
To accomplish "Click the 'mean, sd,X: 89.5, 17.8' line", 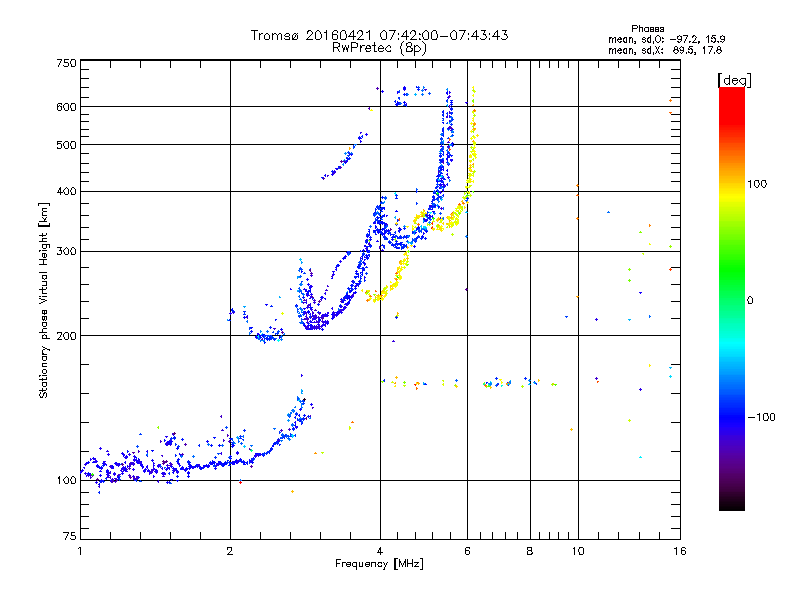I will point(665,50).
